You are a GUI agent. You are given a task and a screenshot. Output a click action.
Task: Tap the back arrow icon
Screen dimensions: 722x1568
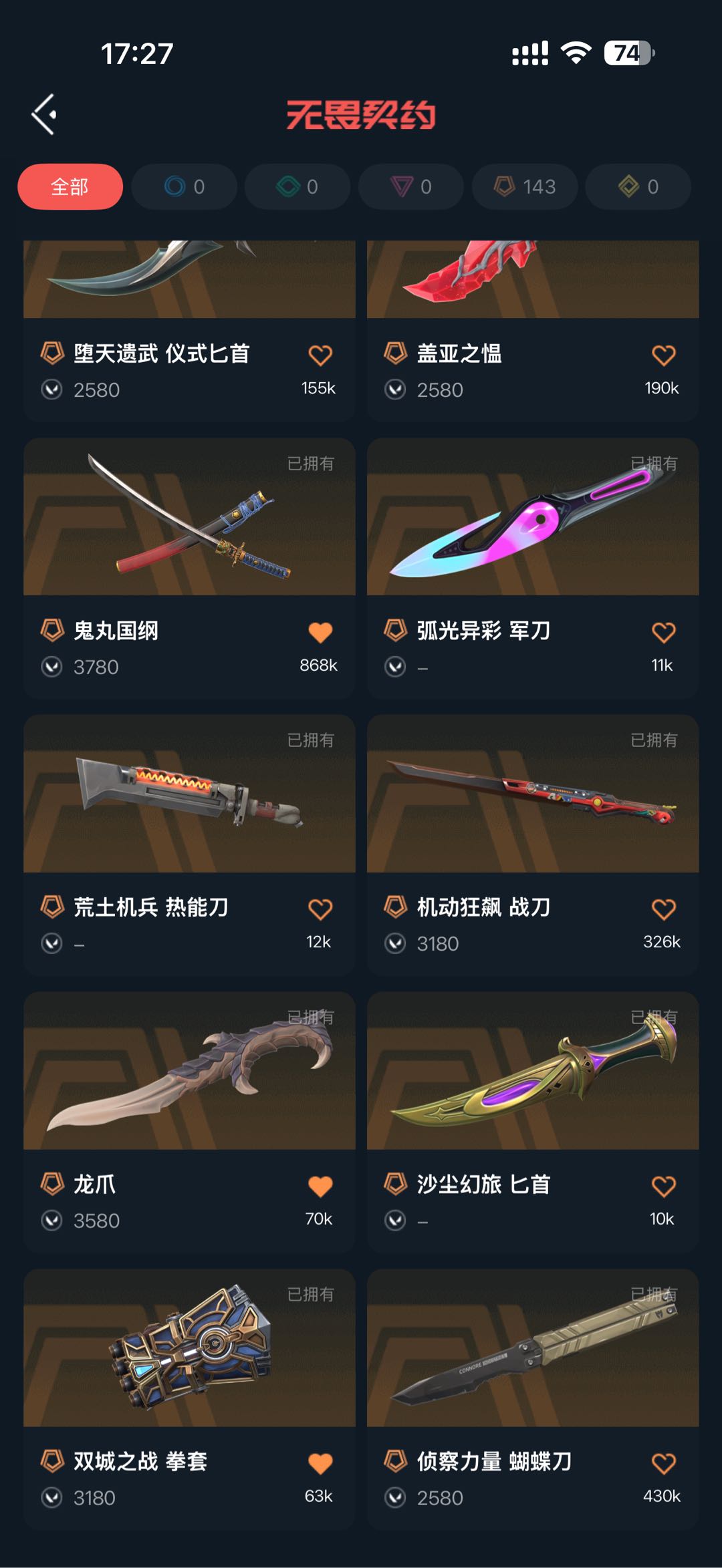[44, 114]
